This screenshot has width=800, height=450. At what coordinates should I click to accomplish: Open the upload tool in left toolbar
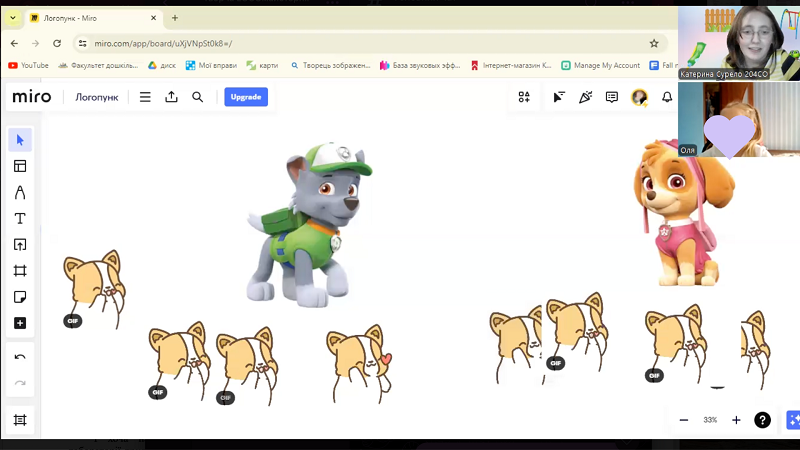[20, 244]
